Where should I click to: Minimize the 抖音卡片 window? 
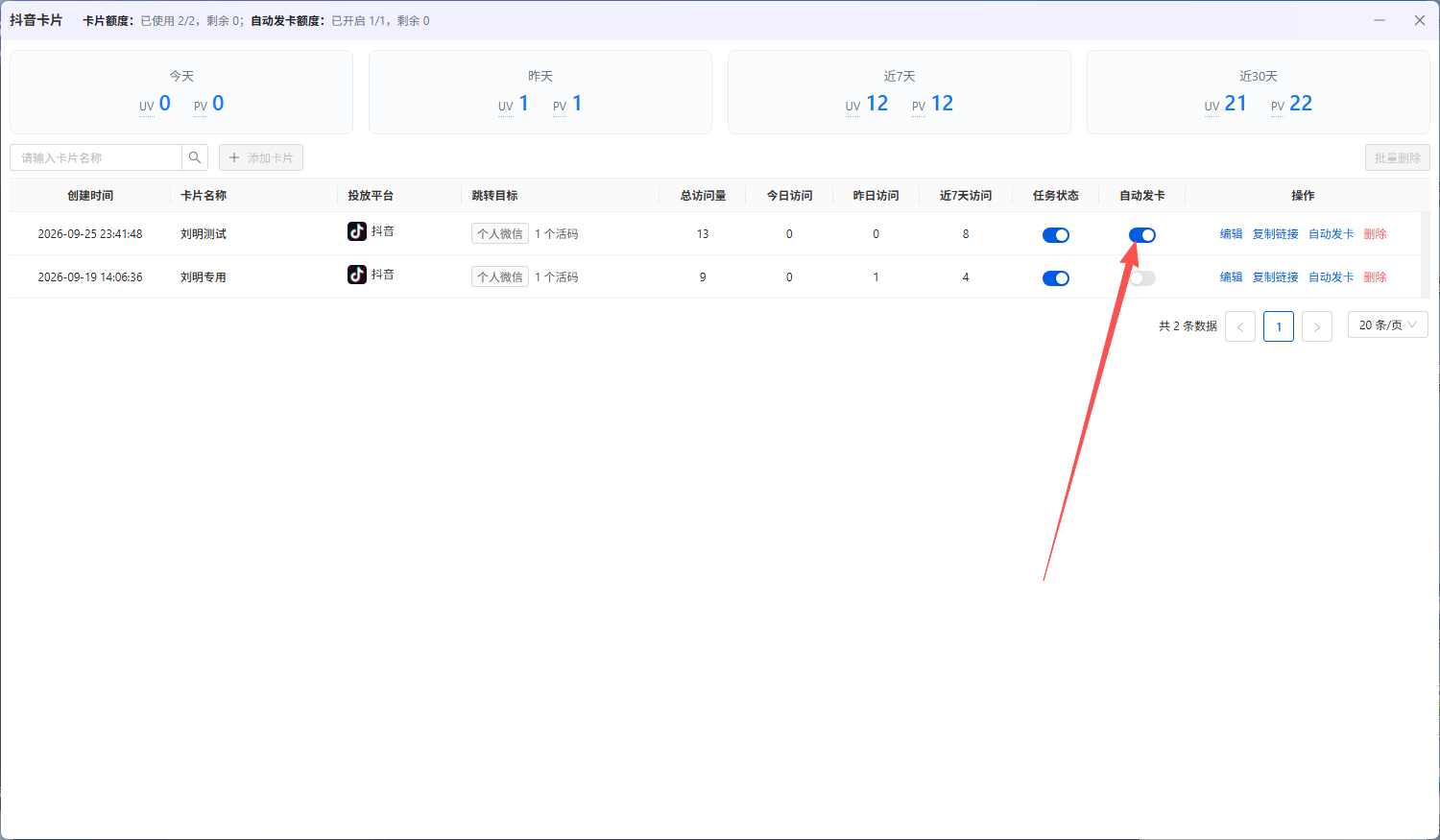(x=1380, y=20)
